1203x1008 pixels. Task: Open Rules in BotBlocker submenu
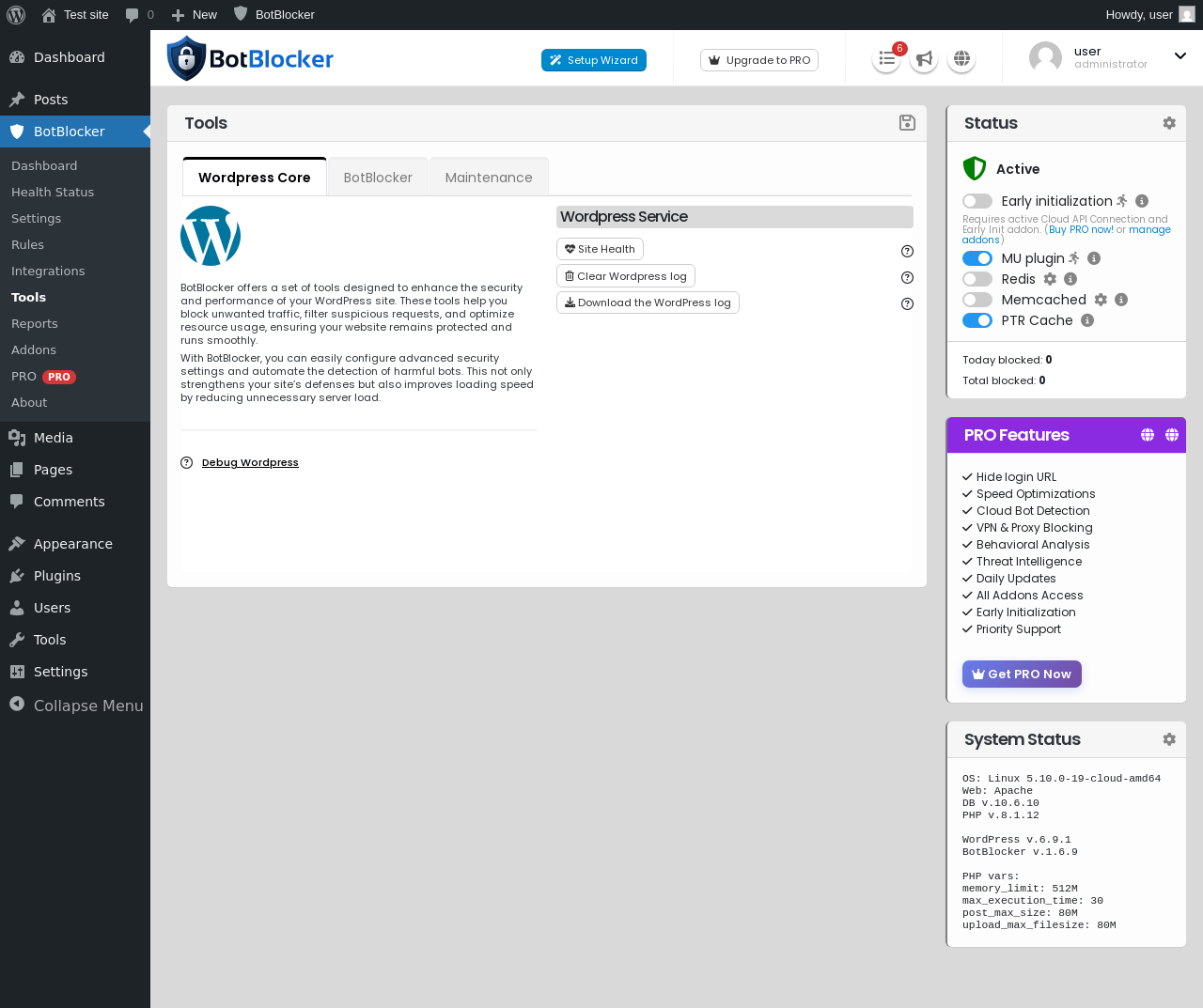tap(28, 244)
